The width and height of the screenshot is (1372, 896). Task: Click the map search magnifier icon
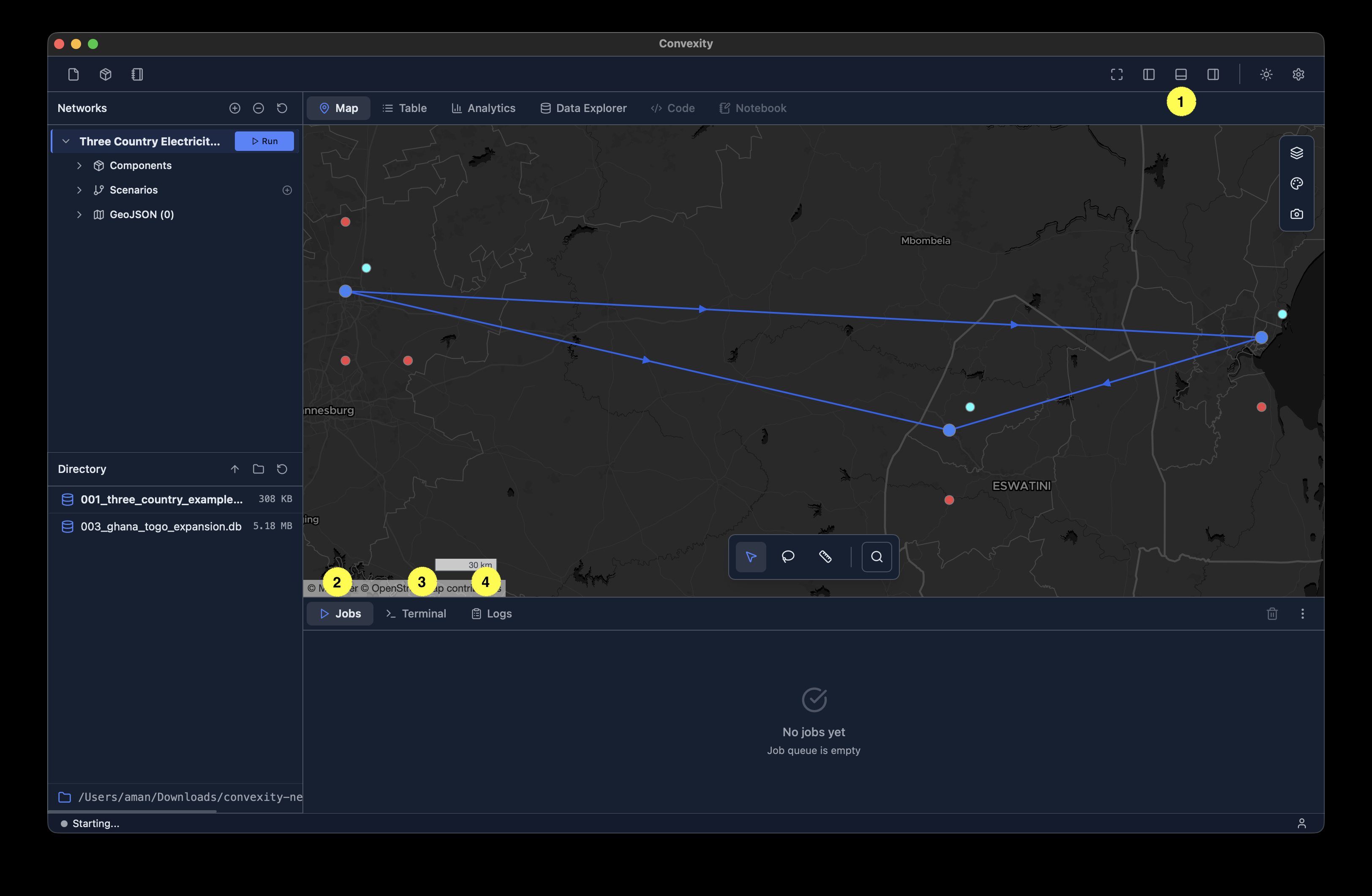pos(876,556)
